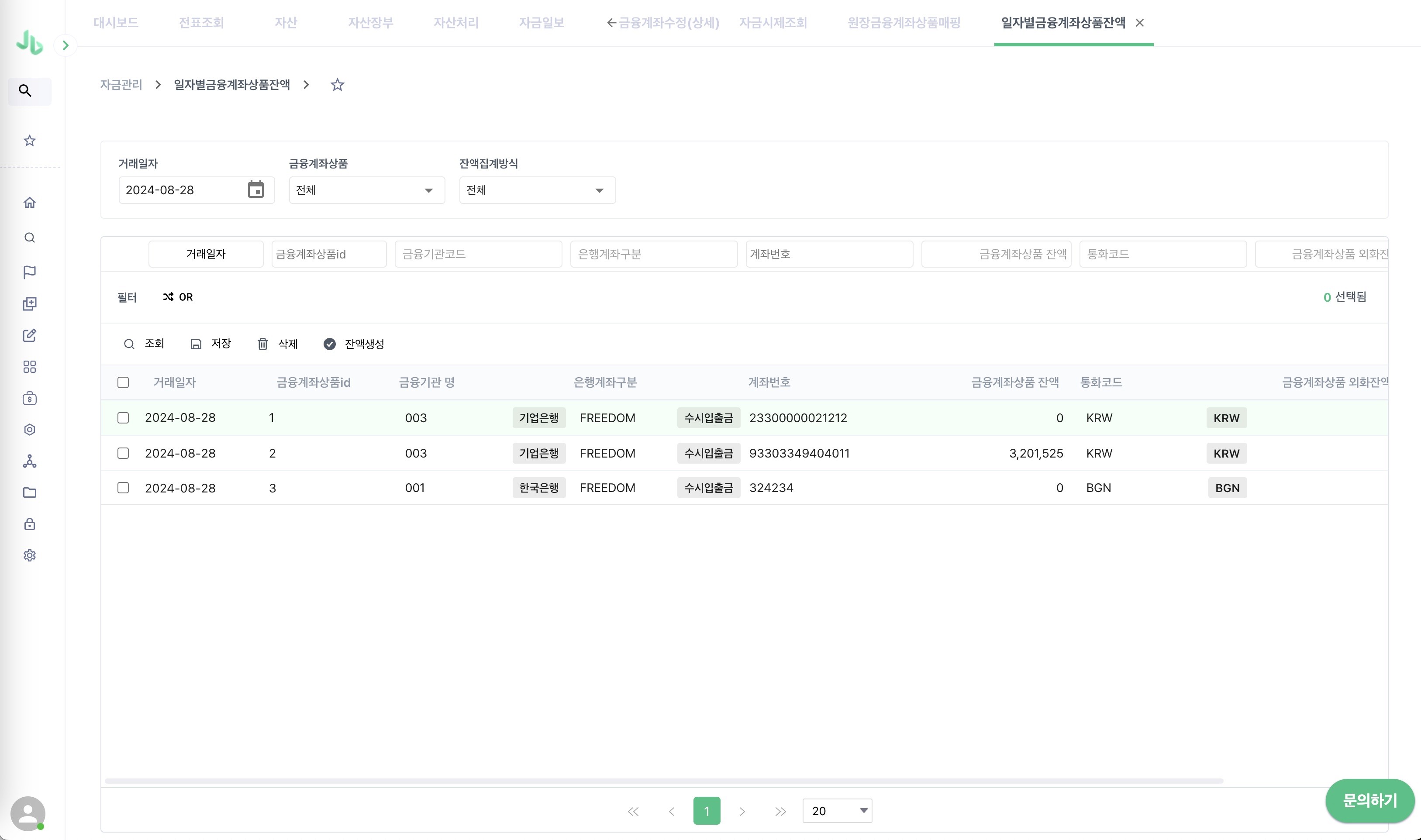The height and width of the screenshot is (840, 1421).
Task: Click the 잔액생성 button
Action: [x=354, y=344]
